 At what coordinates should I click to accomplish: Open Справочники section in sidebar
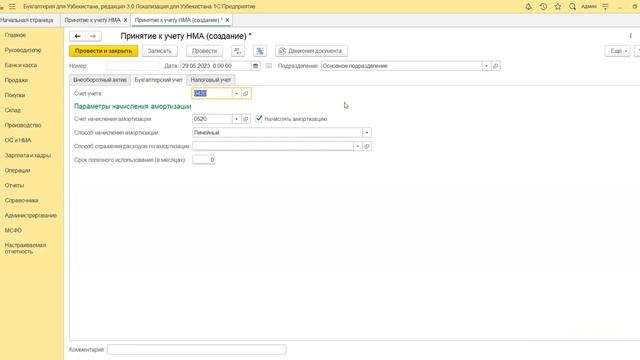[22, 200]
